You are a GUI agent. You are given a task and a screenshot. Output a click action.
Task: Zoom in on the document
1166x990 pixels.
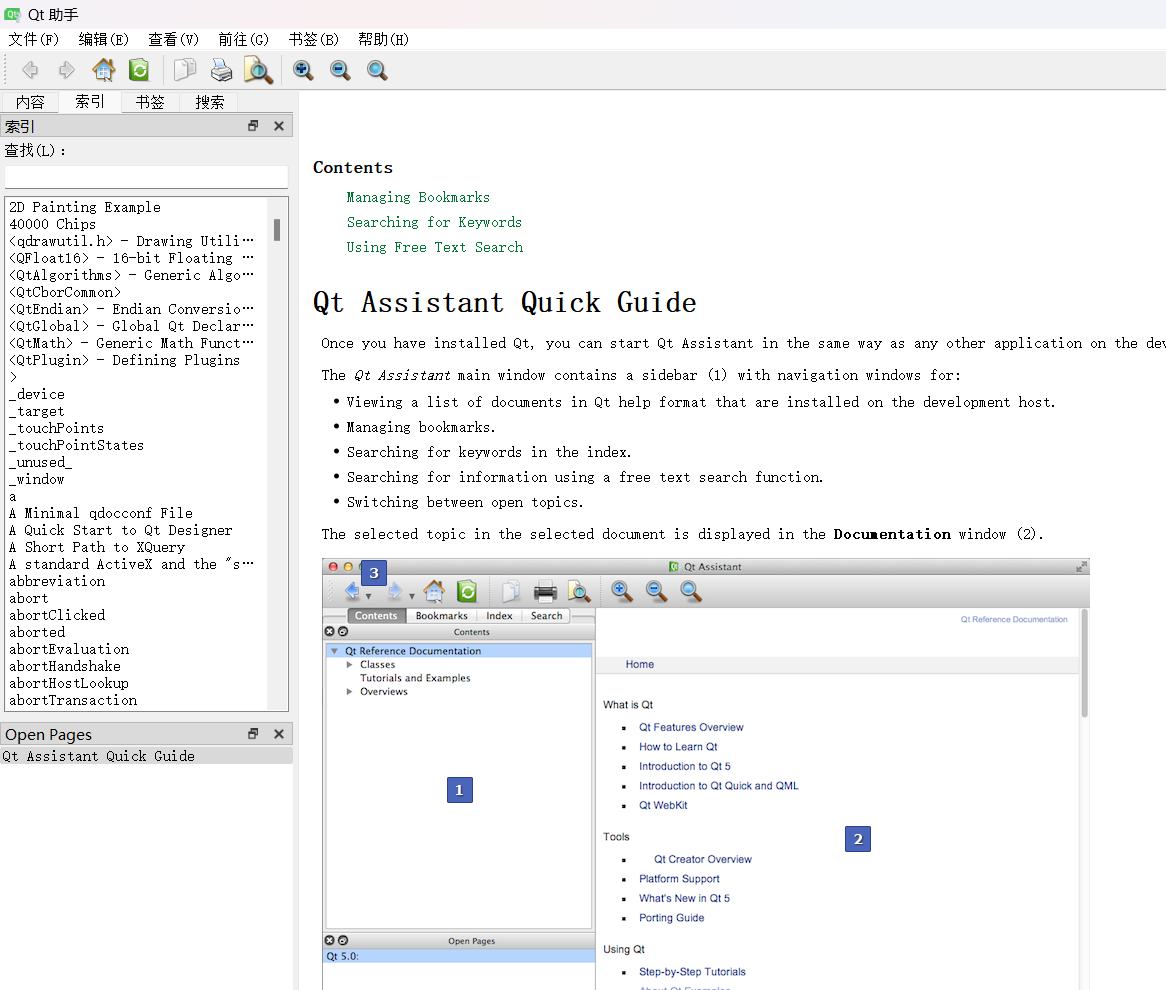(303, 70)
